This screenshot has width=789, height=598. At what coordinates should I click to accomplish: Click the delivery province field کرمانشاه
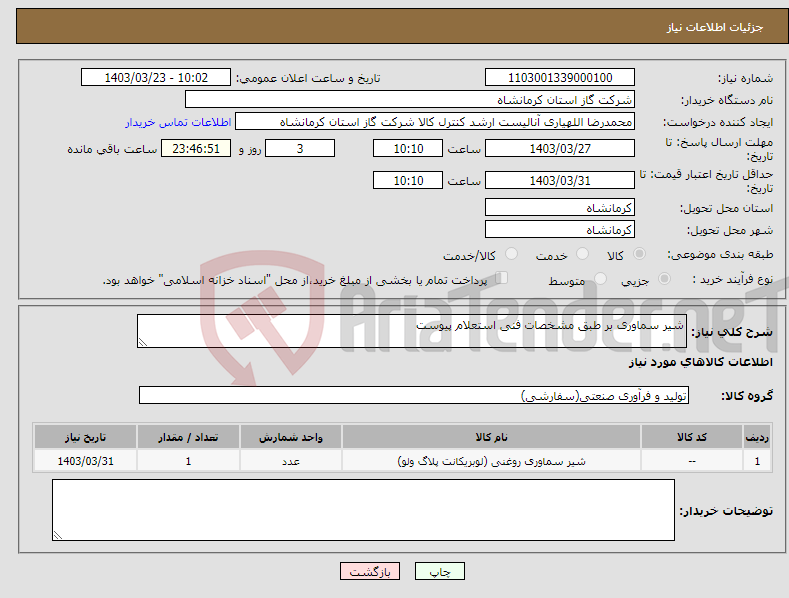pos(560,207)
